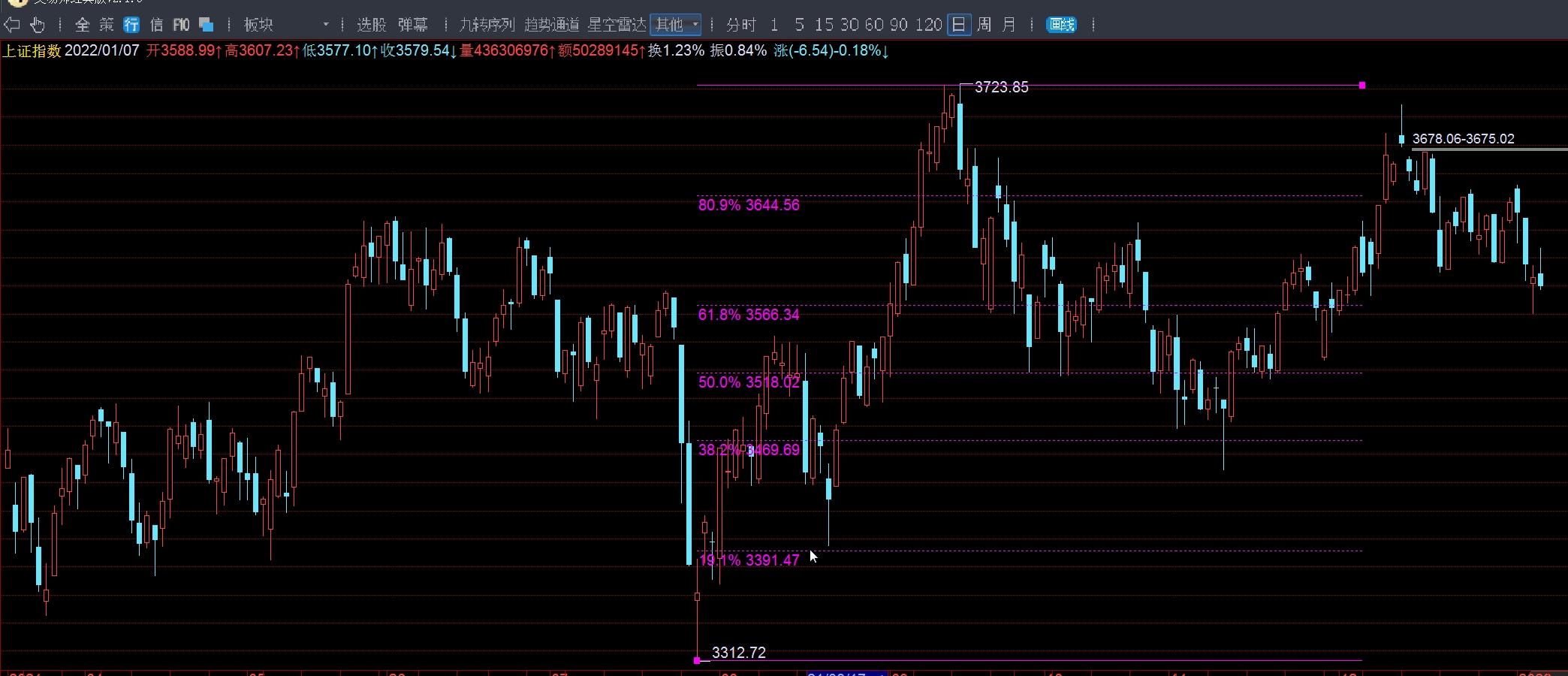Toggle the 画线 drawing tool button
The height and width of the screenshot is (676, 1568).
[1061, 25]
